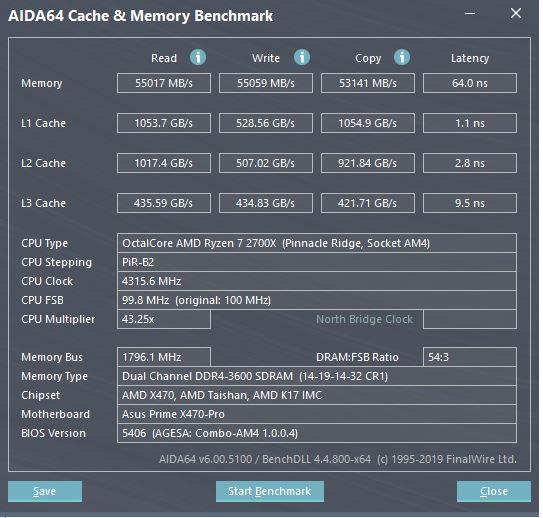Click the Latency column header
This screenshot has width=543, height=518.
(470, 58)
